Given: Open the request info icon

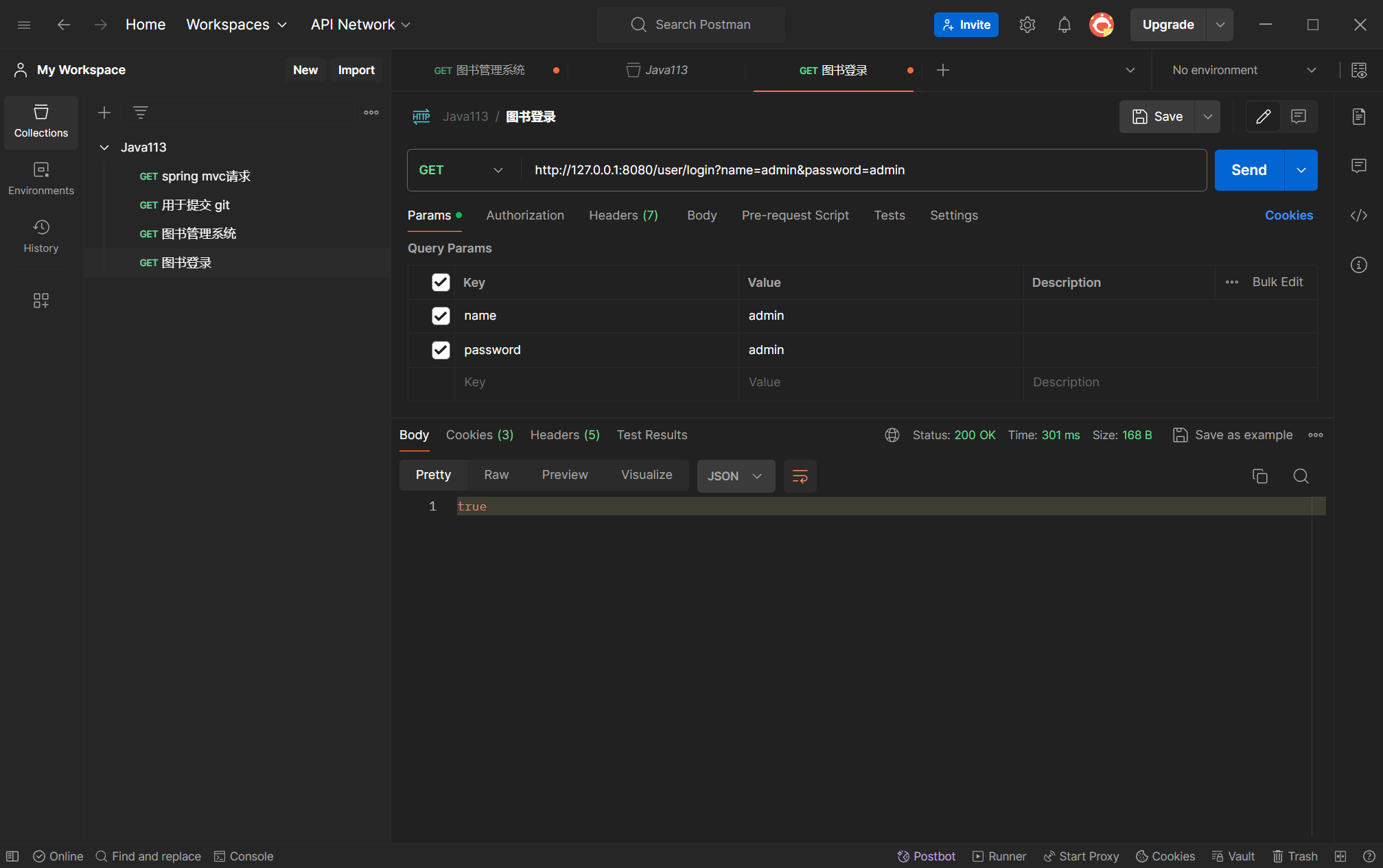Looking at the screenshot, I should (x=1359, y=265).
